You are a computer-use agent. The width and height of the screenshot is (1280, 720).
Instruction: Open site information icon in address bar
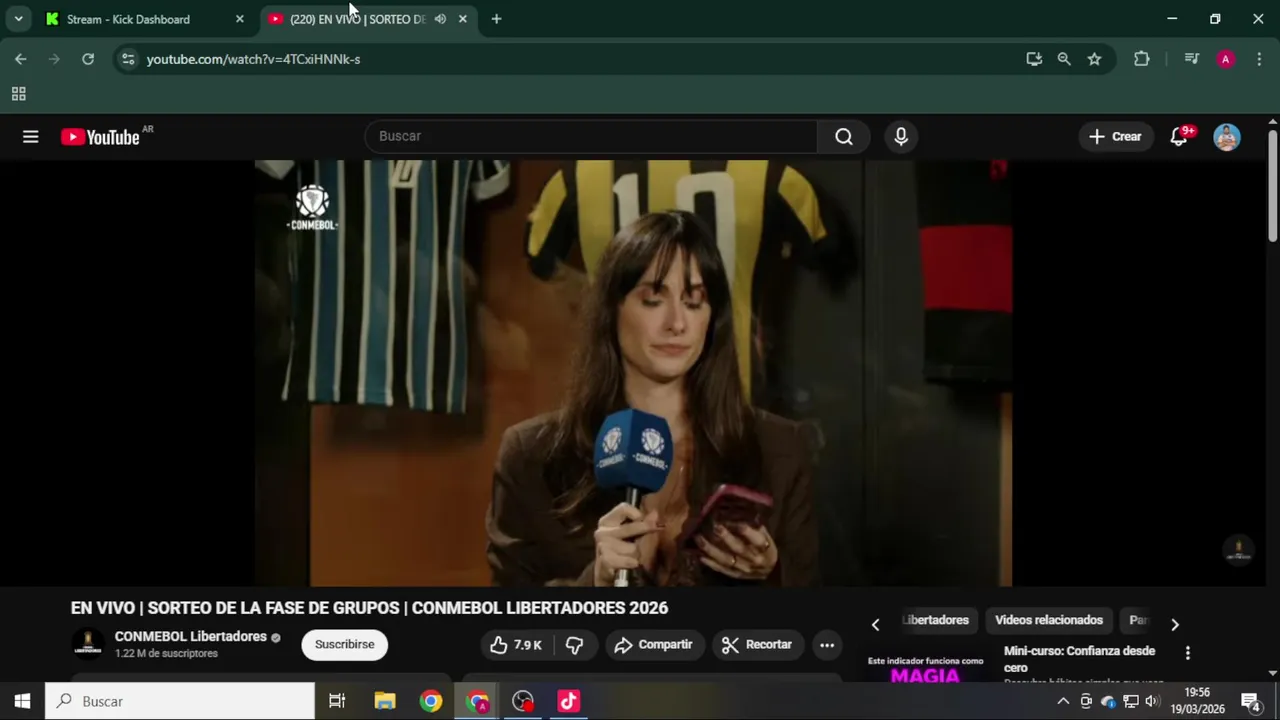(x=127, y=59)
